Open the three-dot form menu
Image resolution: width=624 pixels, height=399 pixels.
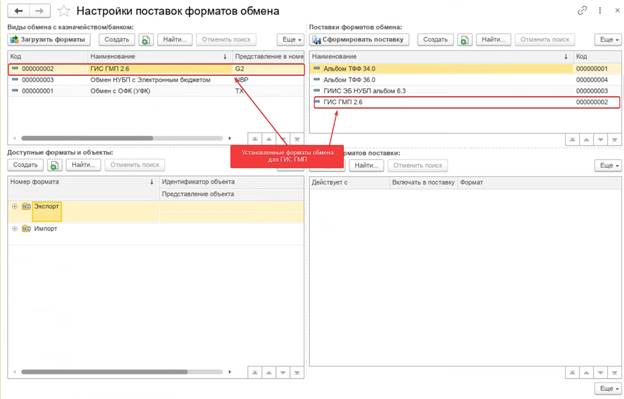coord(600,11)
